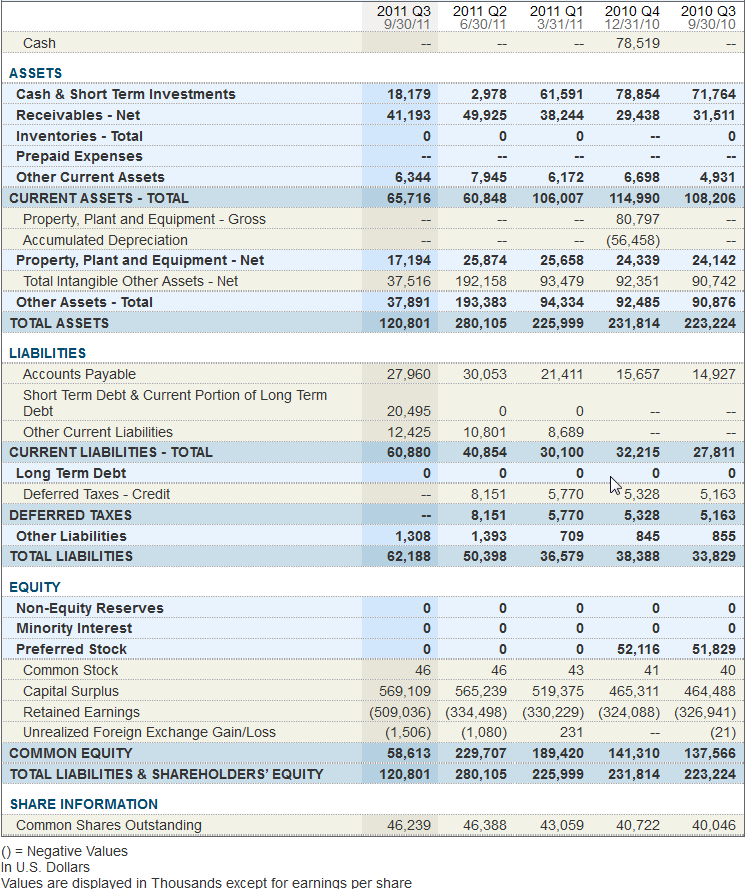Click the SHARE INFORMATION section heading
The image size is (745, 889).
tap(83, 804)
